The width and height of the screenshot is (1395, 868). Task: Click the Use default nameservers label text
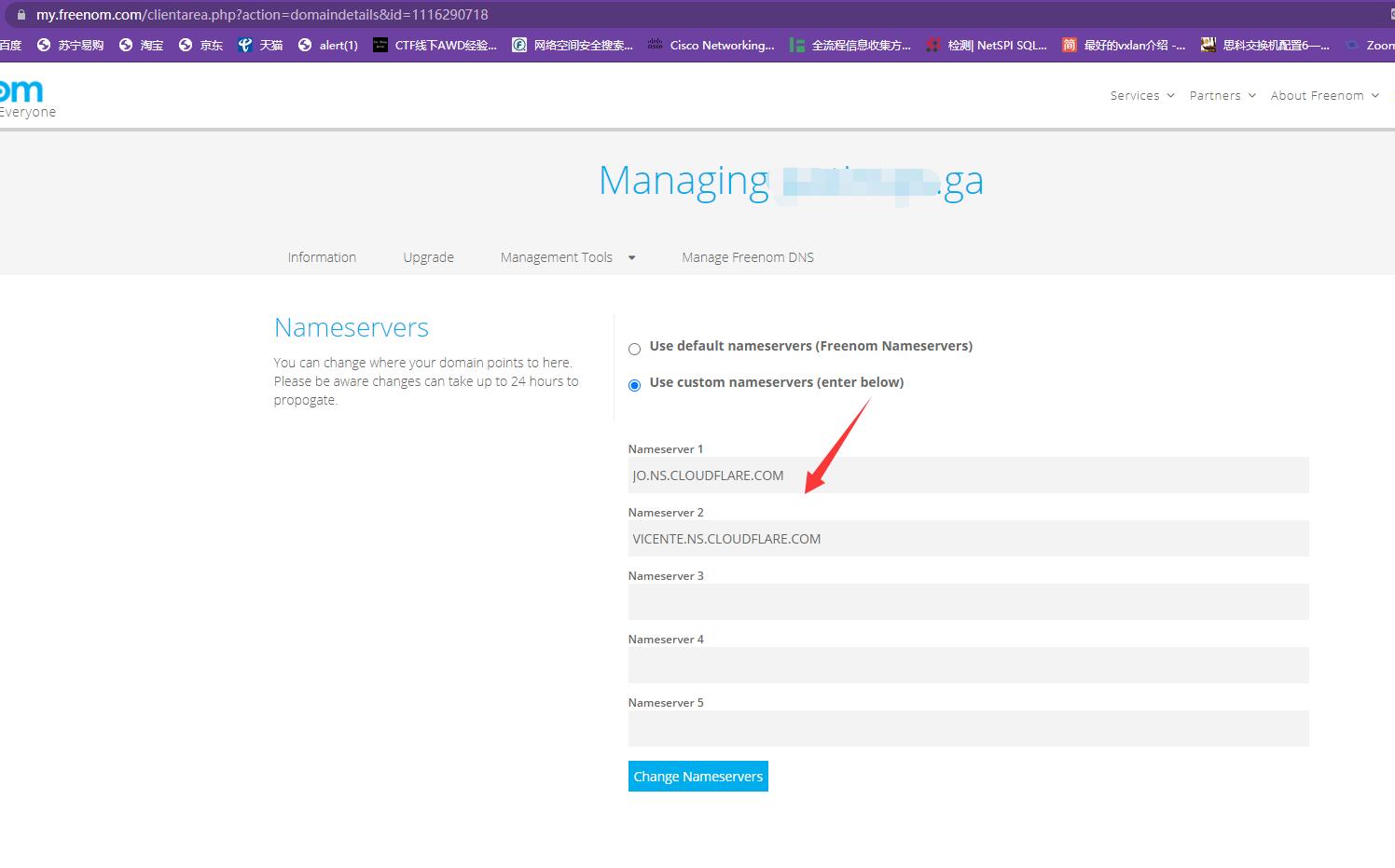click(x=811, y=346)
